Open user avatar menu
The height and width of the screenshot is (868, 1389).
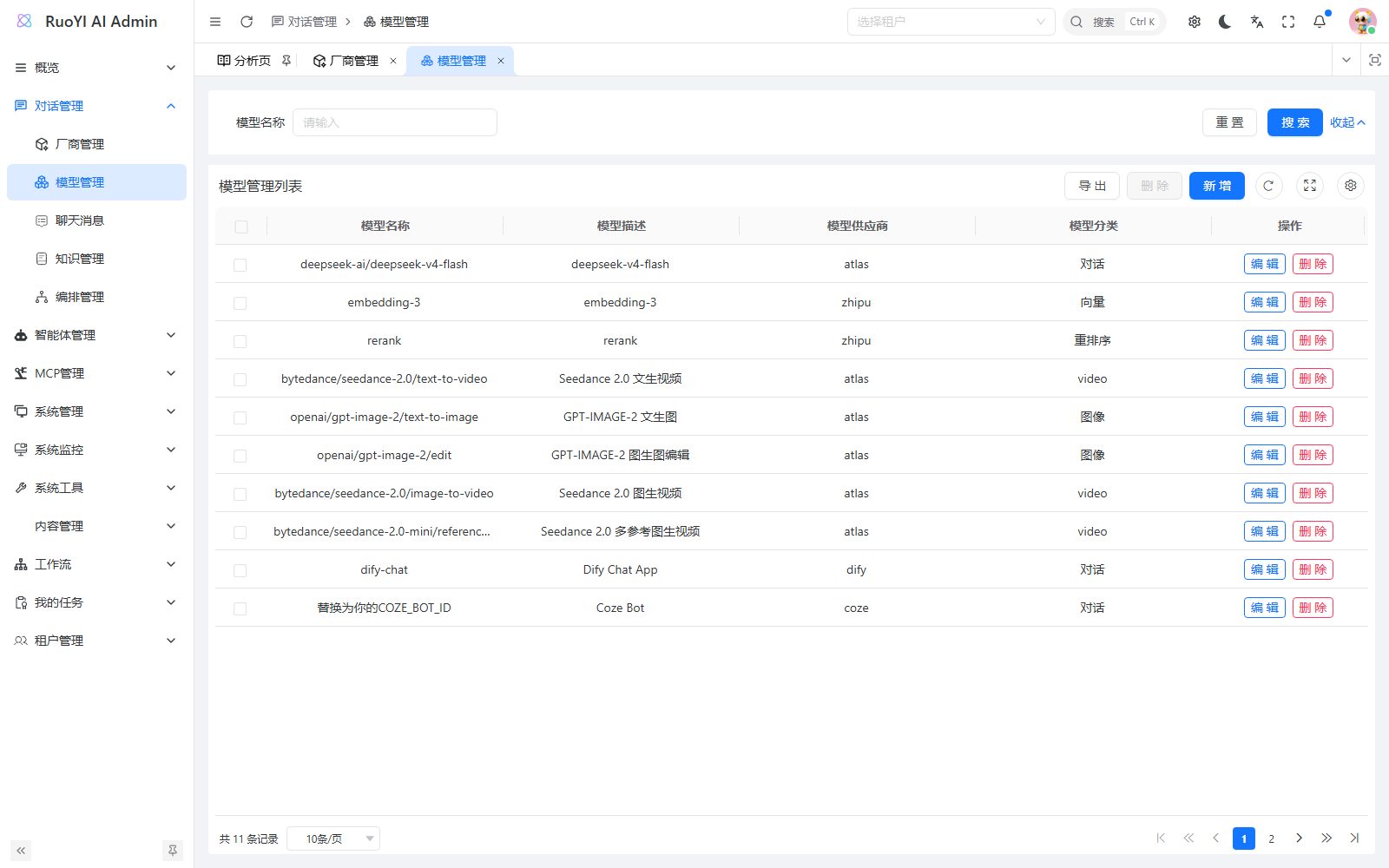tap(1362, 22)
